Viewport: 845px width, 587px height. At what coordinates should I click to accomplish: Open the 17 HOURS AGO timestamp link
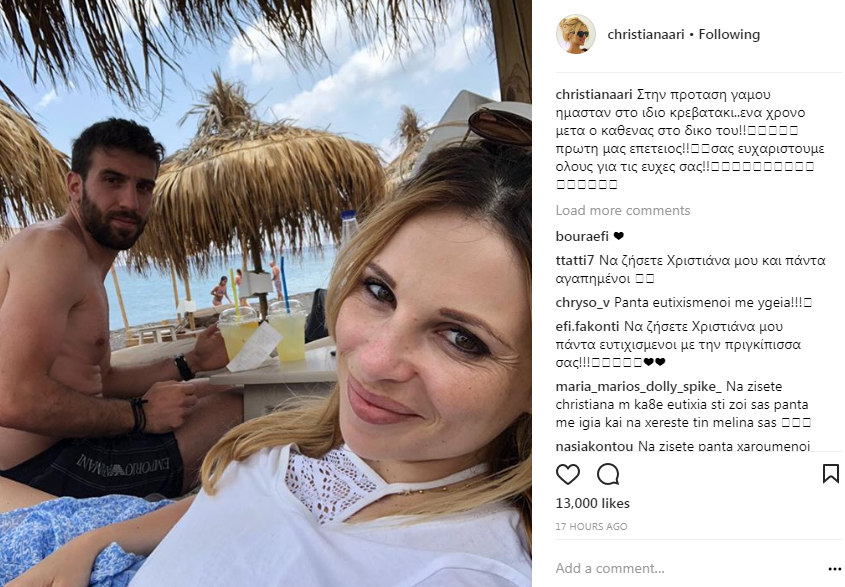pyautogui.click(x=591, y=527)
